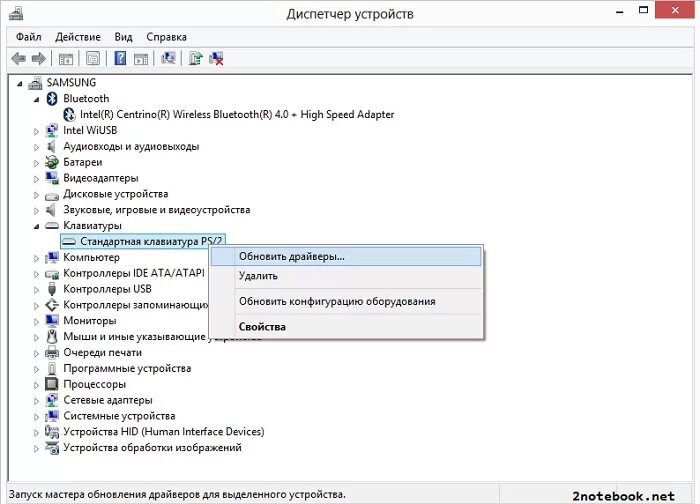Click the Устройства HID icon

coord(52,432)
